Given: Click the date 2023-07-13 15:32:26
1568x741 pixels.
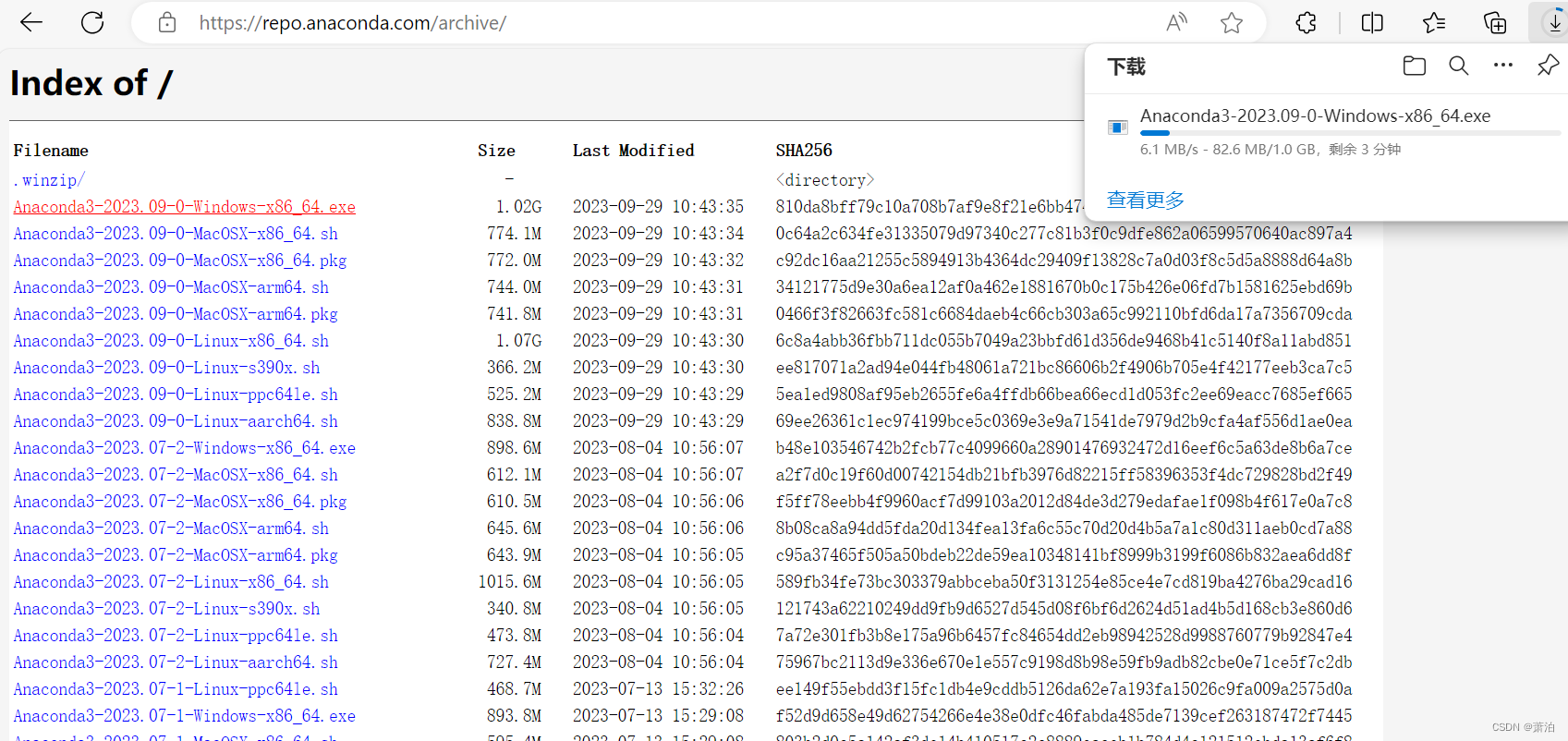Looking at the screenshot, I should 658,689.
